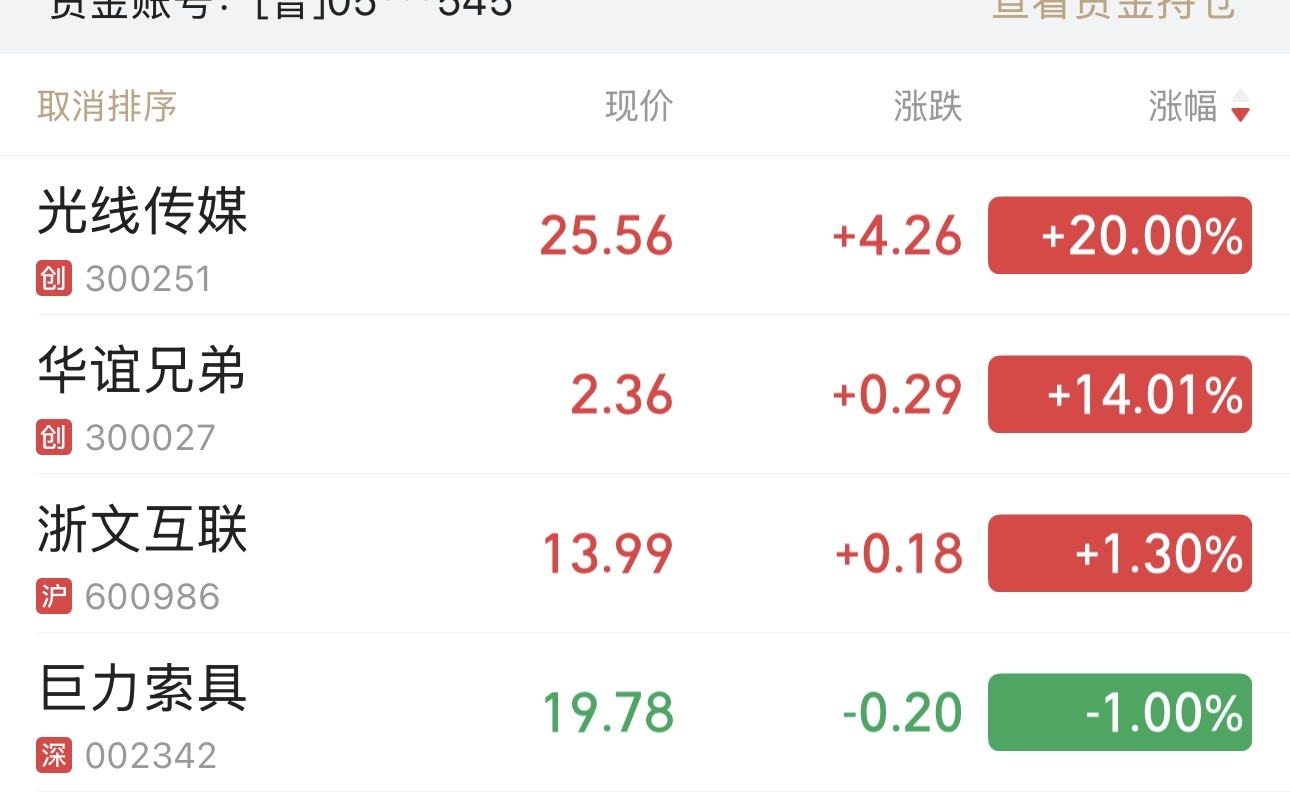Tap the 25.56 current price value
Screen dimensions: 1290x803
[607, 237]
